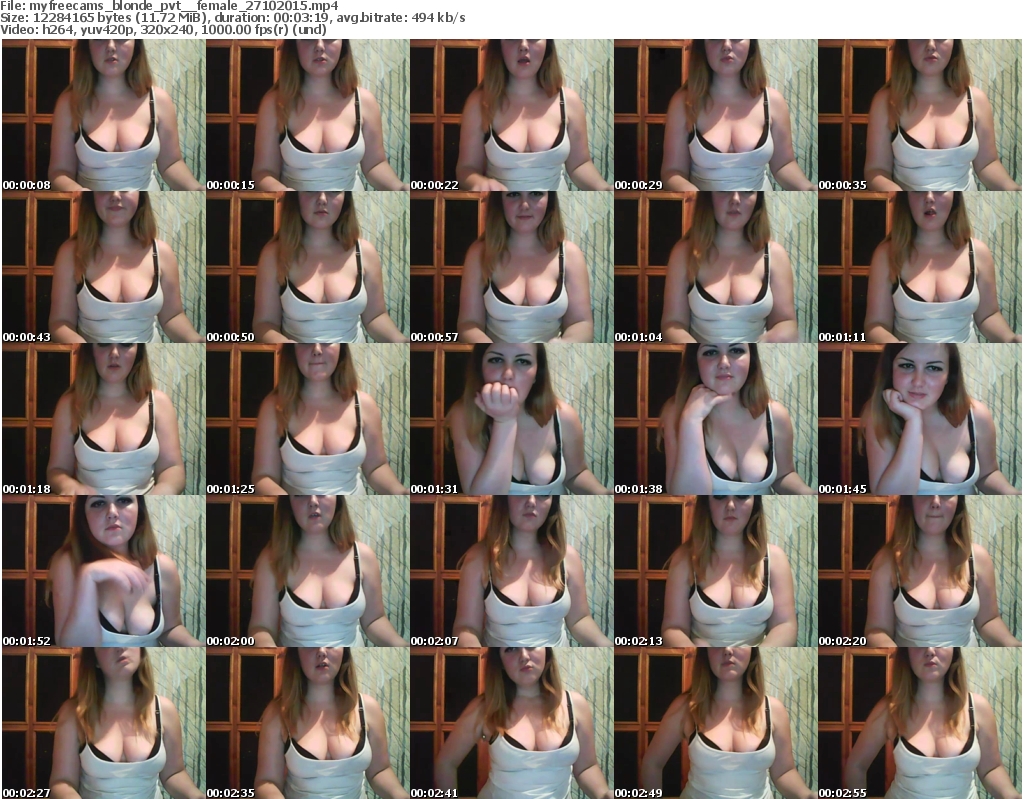Viewport: 1024px width, 799px height.
Task: Click the frame marked 00:00:57
Action: click(511, 267)
